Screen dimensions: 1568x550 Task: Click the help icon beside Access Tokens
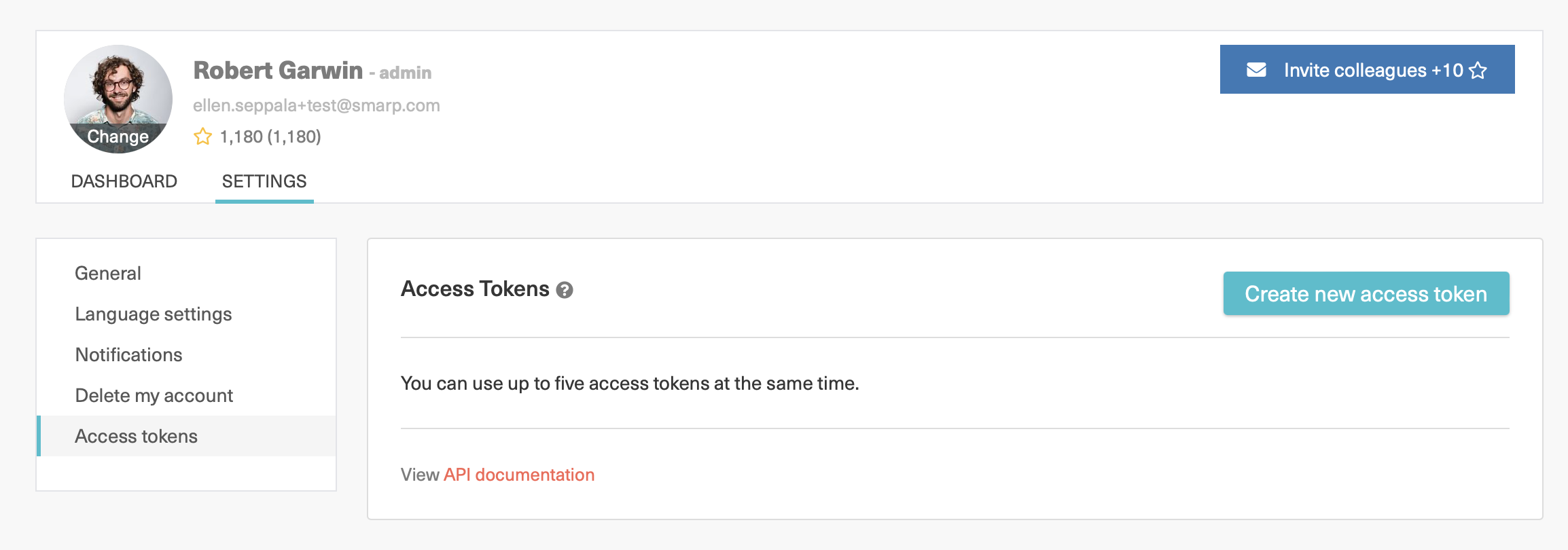pos(565,291)
